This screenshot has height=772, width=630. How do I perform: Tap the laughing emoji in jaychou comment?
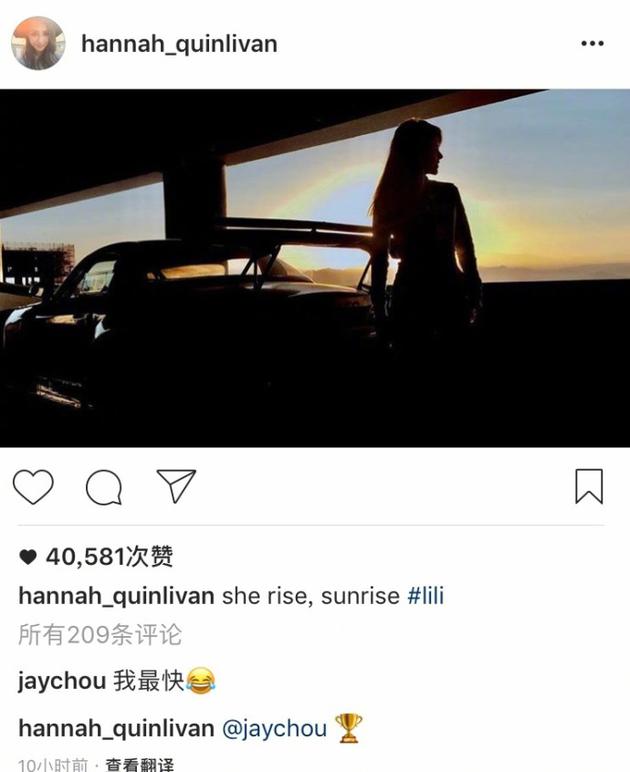(200, 681)
